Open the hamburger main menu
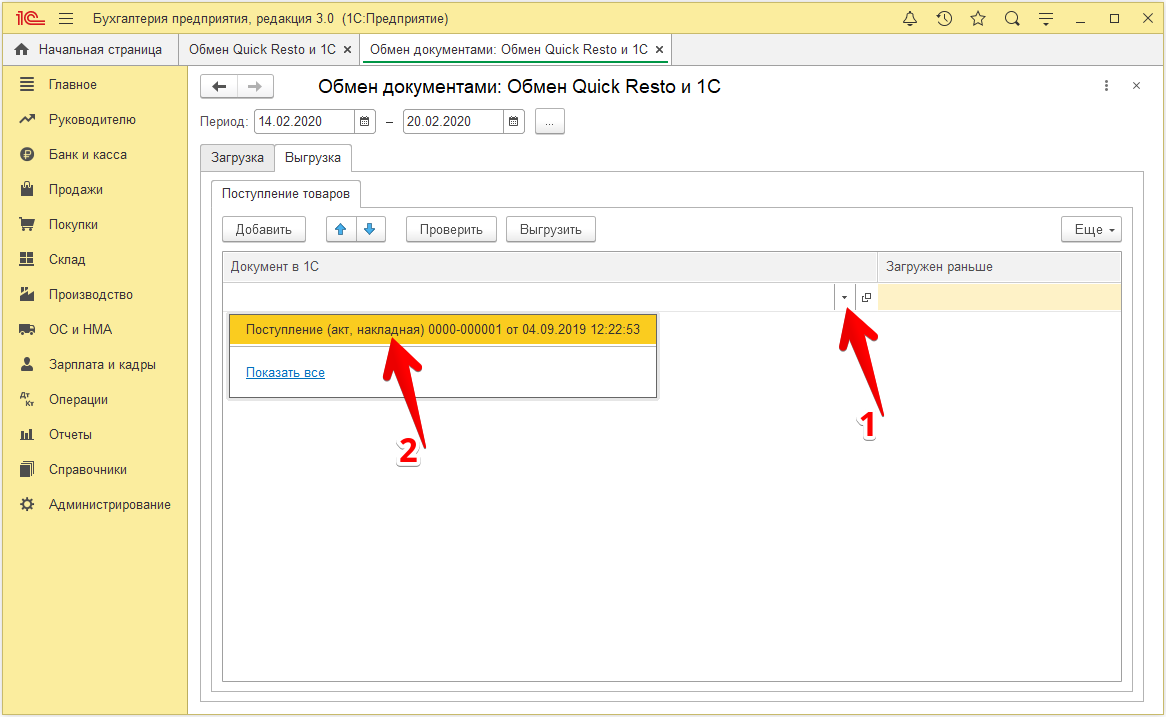The width and height of the screenshot is (1166, 717). [66, 19]
